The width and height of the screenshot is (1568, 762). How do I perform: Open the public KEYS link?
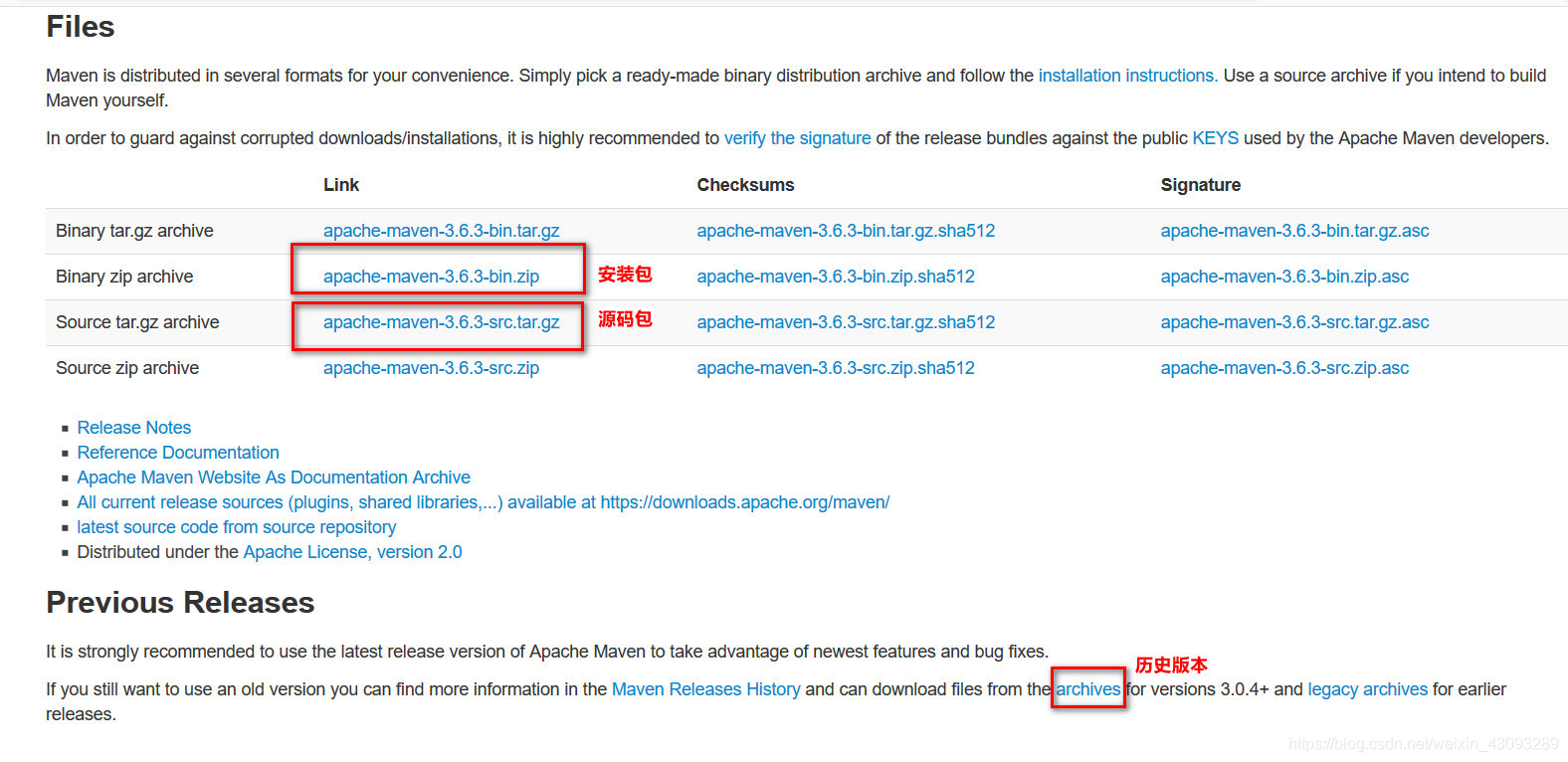1215,138
